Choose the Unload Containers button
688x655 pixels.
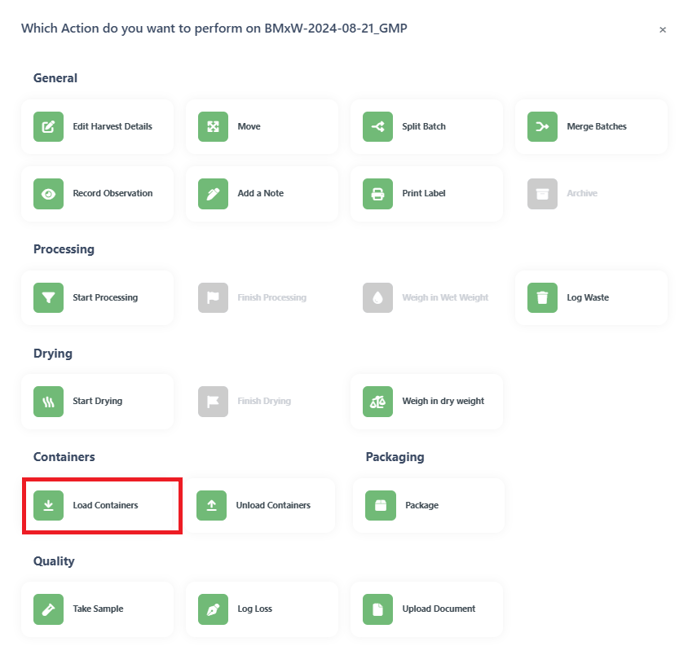pyautogui.click(x=262, y=505)
